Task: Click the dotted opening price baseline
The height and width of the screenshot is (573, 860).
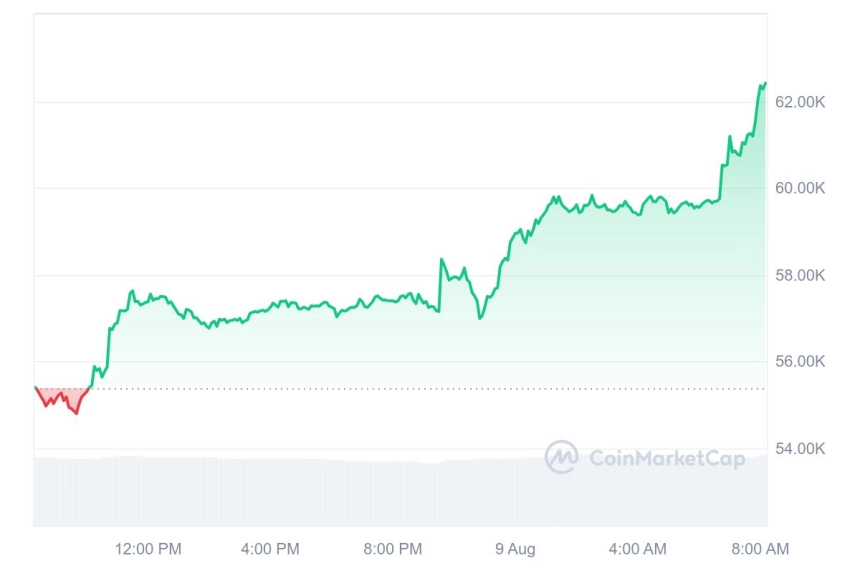Action: [x=400, y=389]
